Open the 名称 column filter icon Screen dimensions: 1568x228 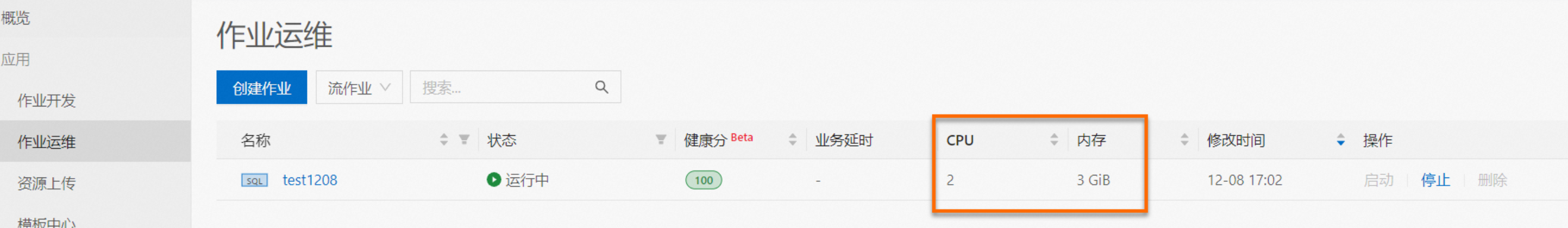464,140
